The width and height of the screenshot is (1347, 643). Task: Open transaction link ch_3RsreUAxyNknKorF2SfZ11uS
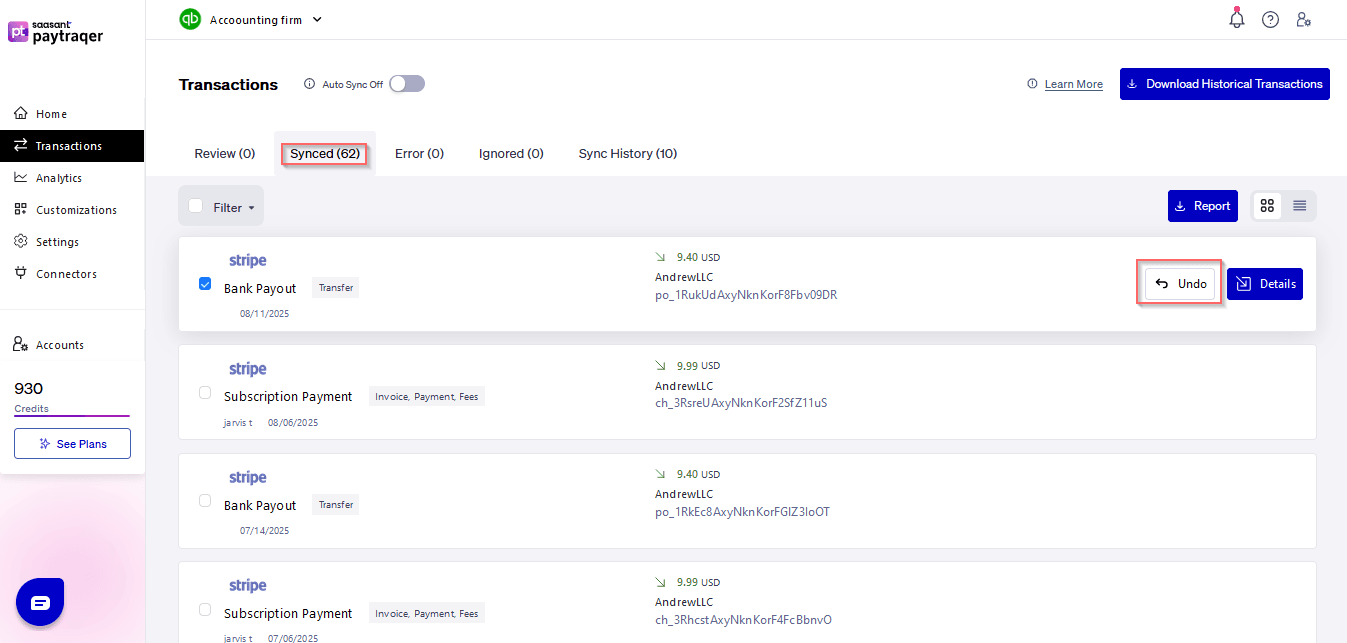741,403
